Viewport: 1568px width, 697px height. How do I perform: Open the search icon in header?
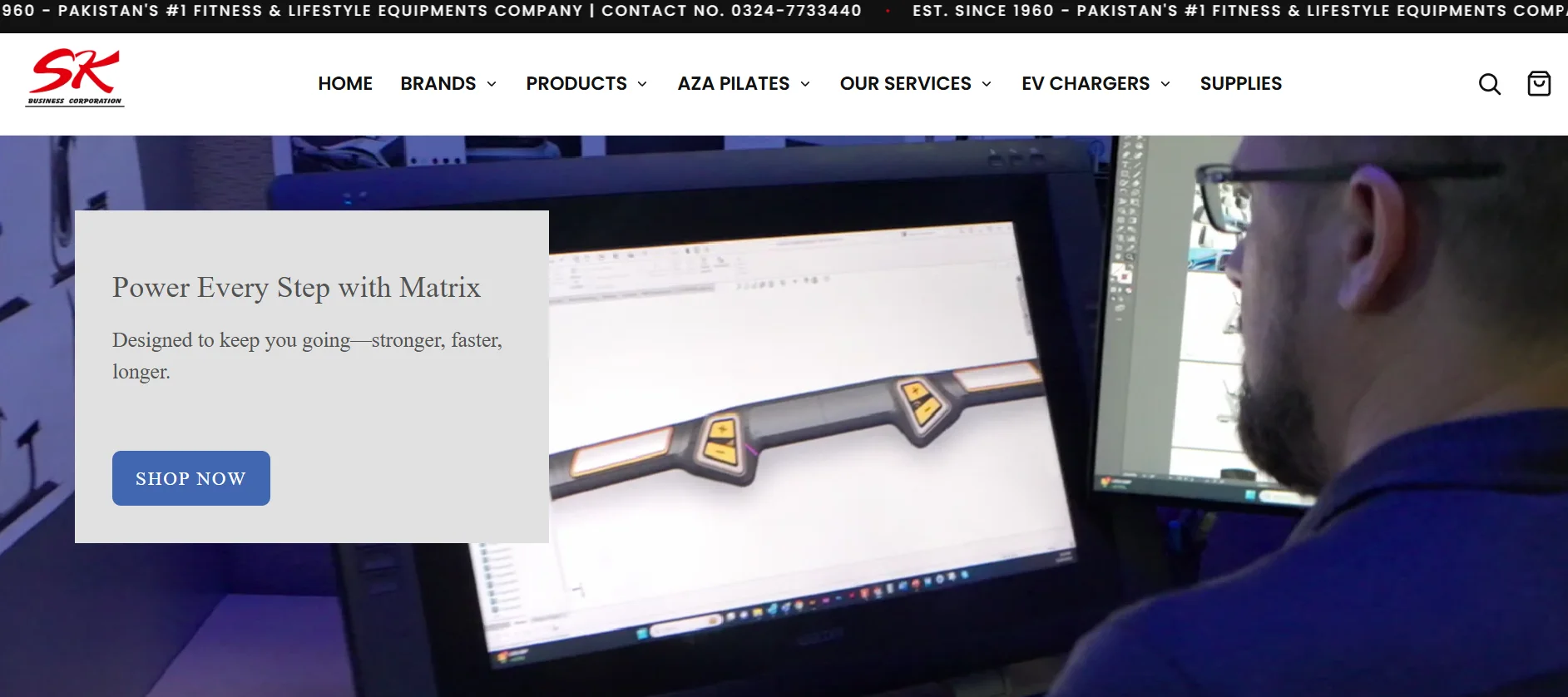1489,84
